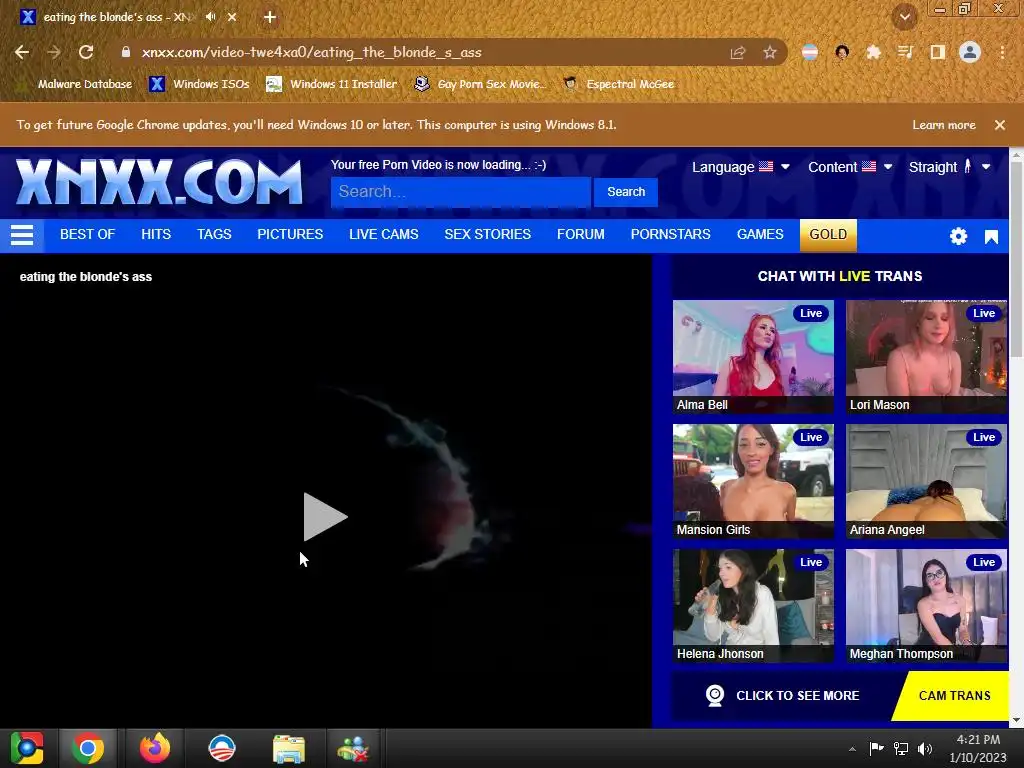Click the striped flag extension icon

tap(810, 52)
